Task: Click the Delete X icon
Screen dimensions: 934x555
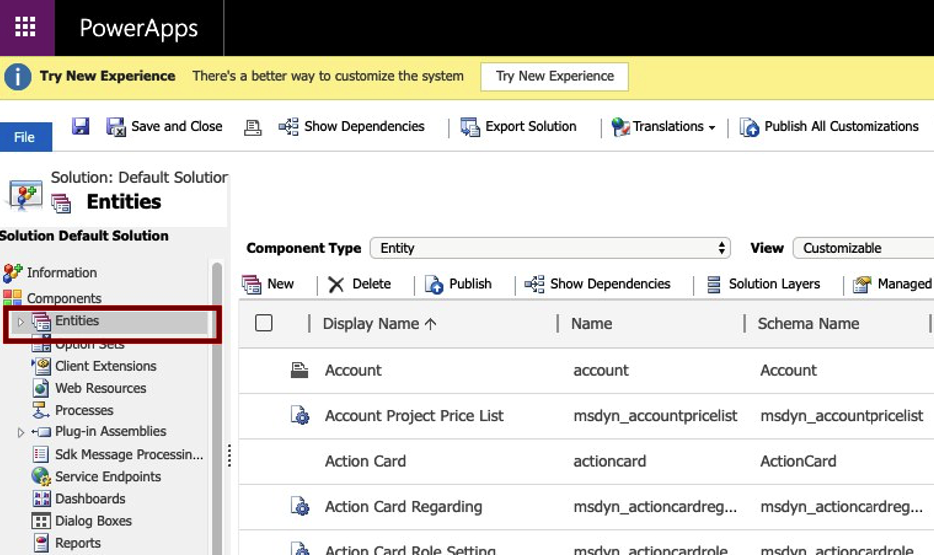Action: click(x=336, y=285)
